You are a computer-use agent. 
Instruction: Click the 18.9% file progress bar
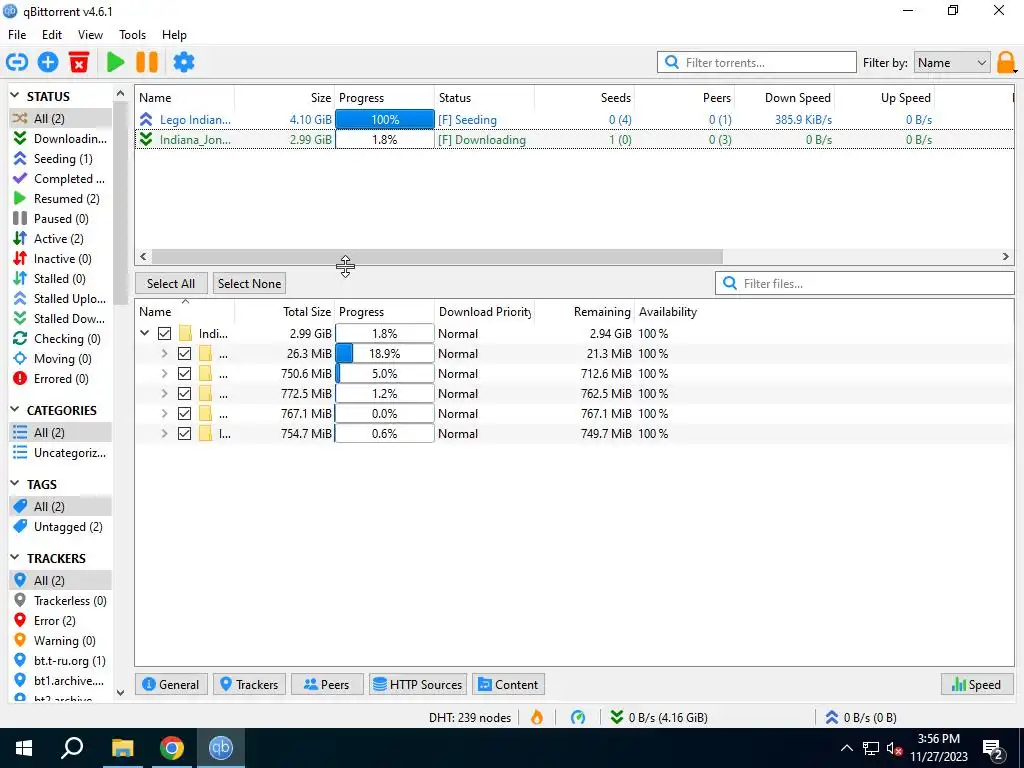click(x=385, y=354)
